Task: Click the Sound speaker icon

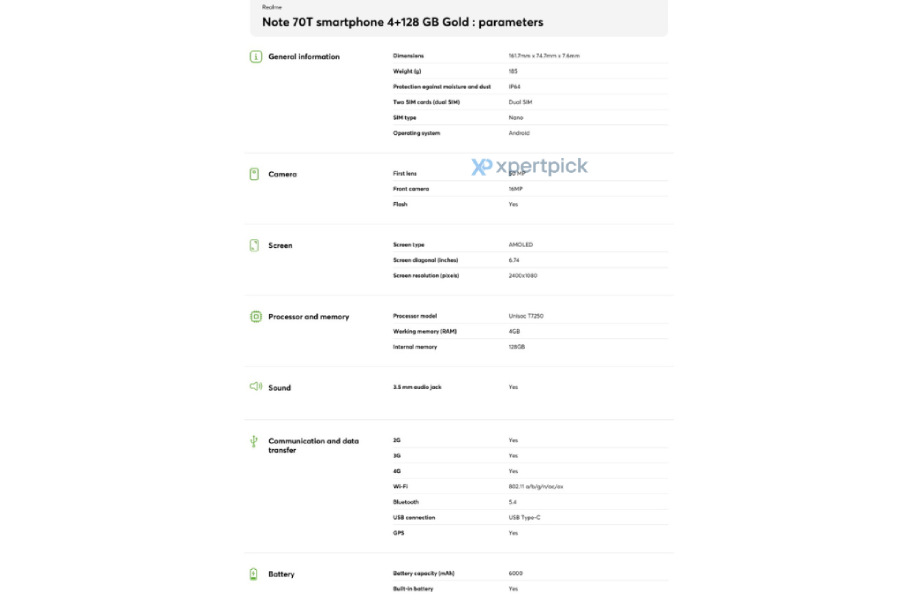Action: pos(255,387)
